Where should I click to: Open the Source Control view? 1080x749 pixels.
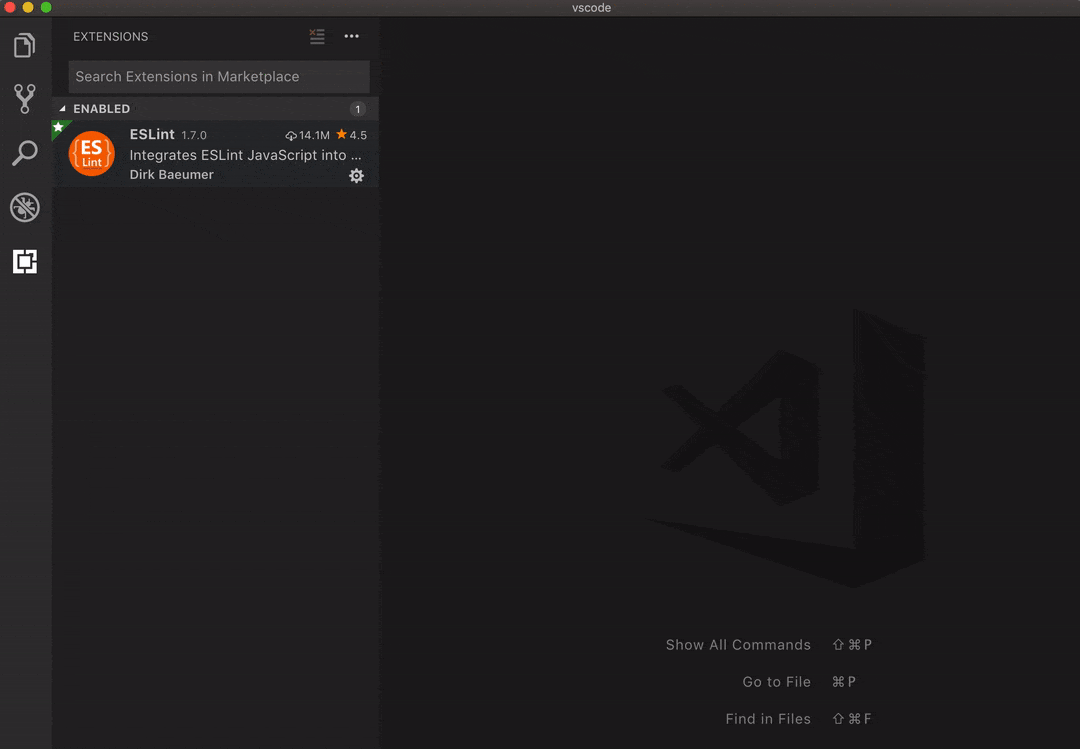(25, 99)
